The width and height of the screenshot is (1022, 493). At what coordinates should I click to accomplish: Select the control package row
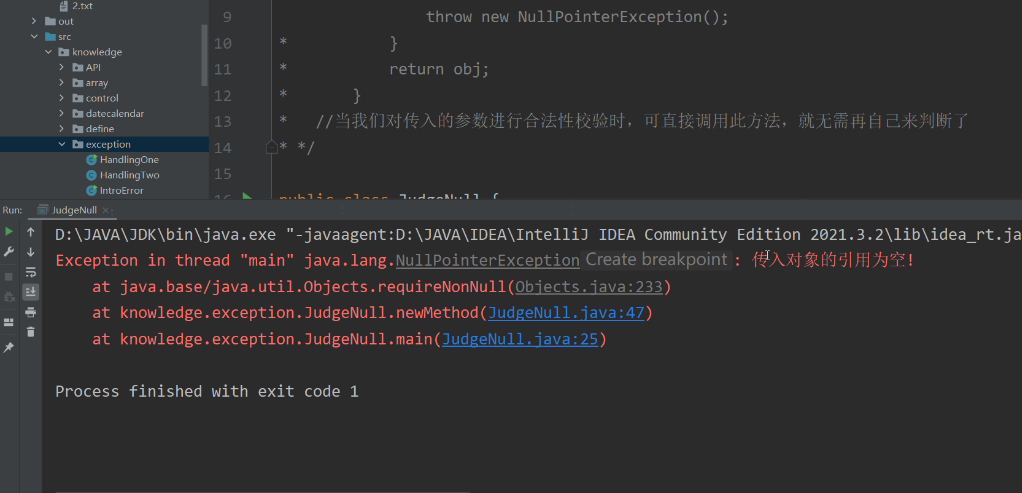(104, 98)
